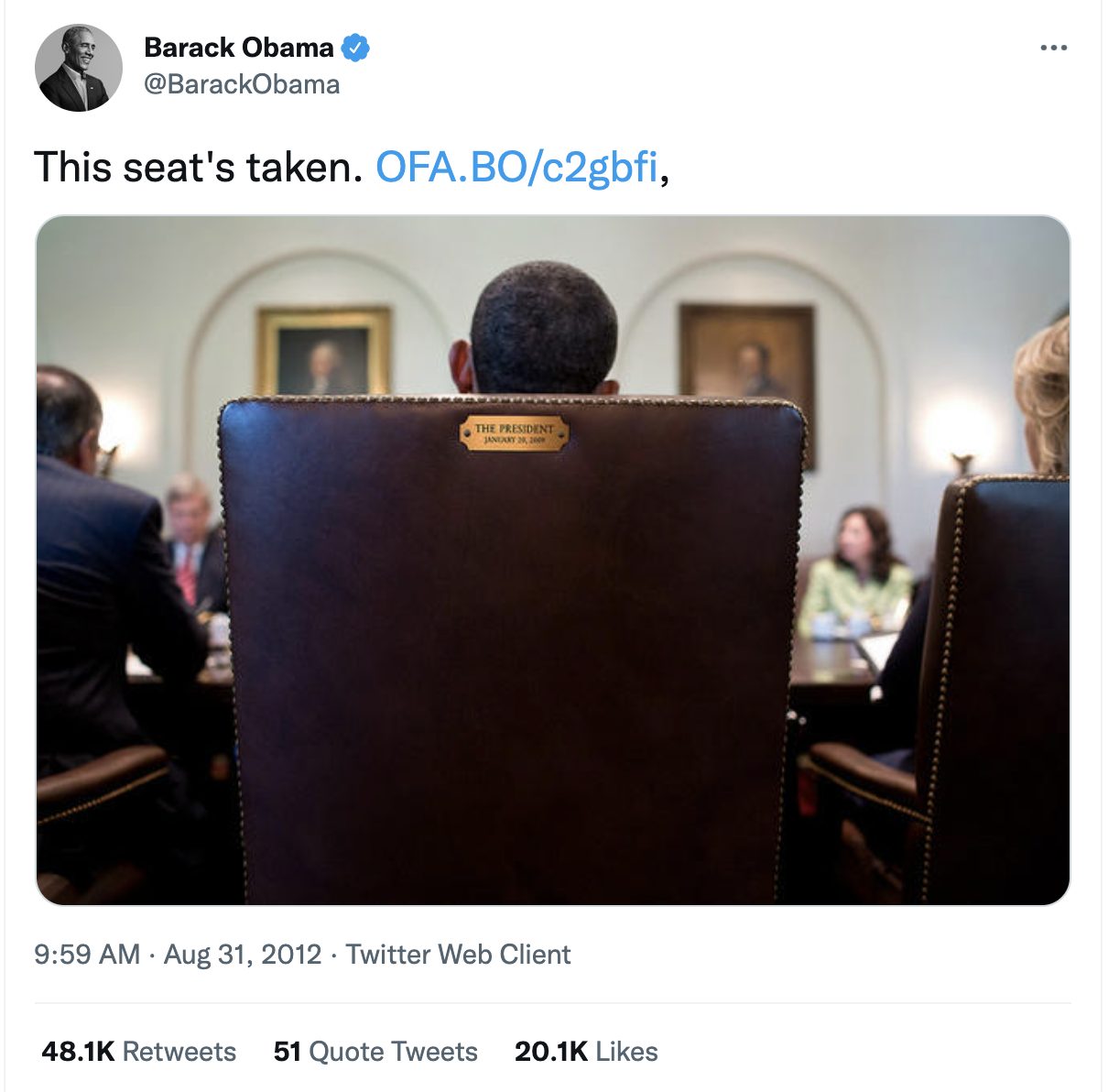The height and width of the screenshot is (1092, 1119).
Task: Click the blonde-haired person at photo's right edge
Action: (x=1044, y=394)
